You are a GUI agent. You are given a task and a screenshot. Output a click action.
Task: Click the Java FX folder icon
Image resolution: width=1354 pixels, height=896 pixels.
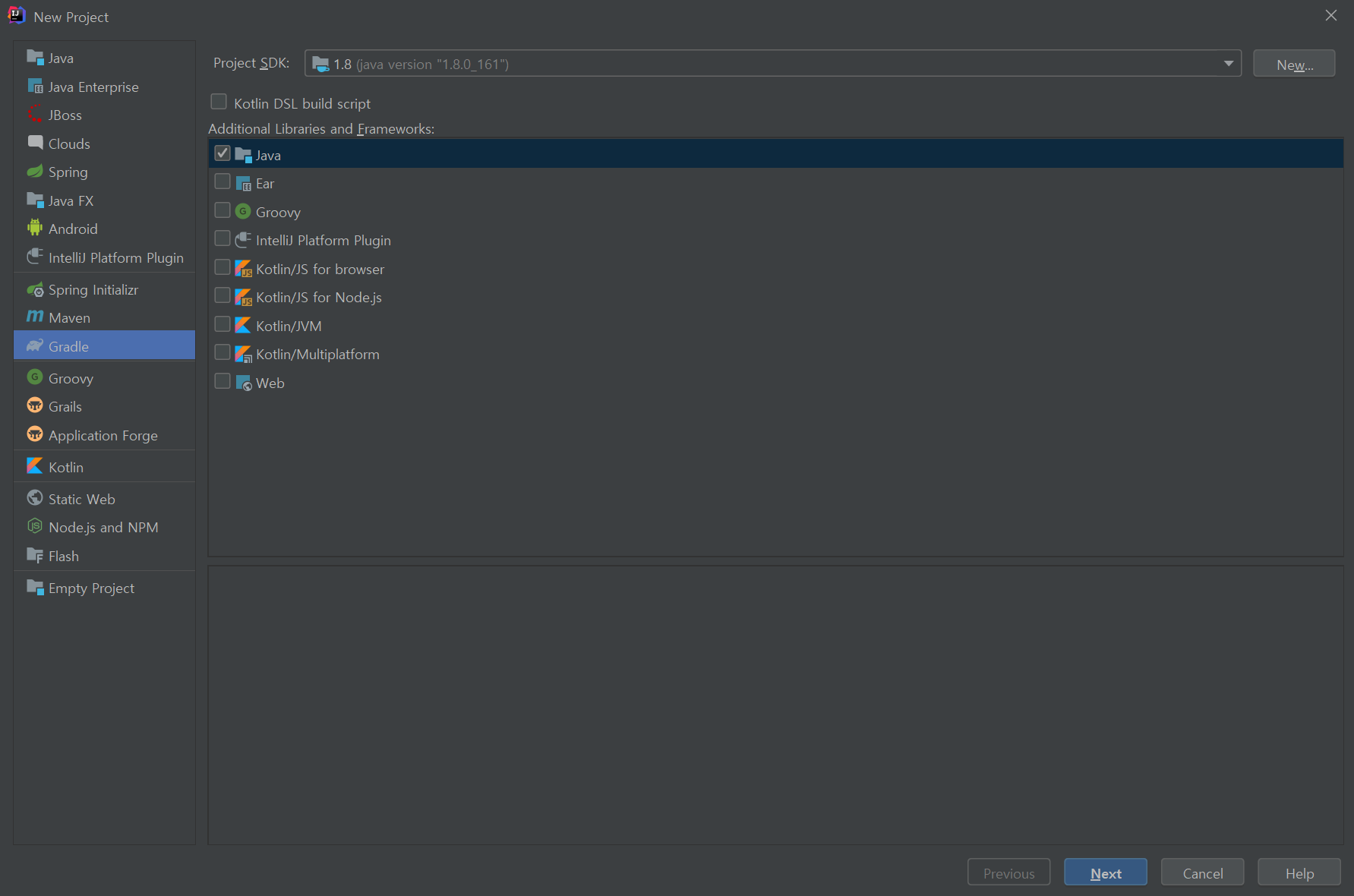point(35,200)
